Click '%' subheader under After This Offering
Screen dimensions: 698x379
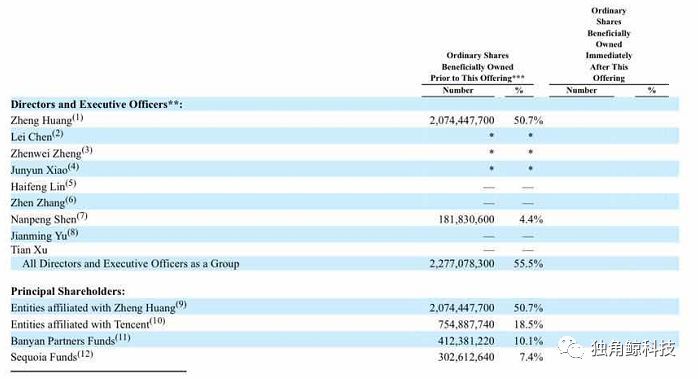[652, 90]
